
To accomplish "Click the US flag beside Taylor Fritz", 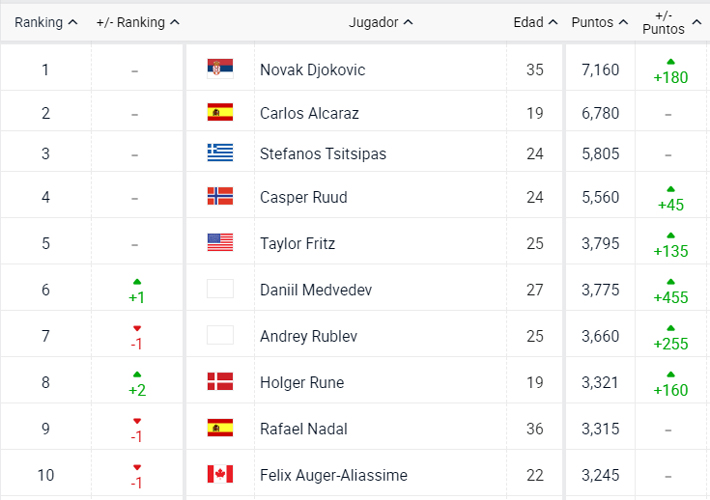I will tap(220, 242).
